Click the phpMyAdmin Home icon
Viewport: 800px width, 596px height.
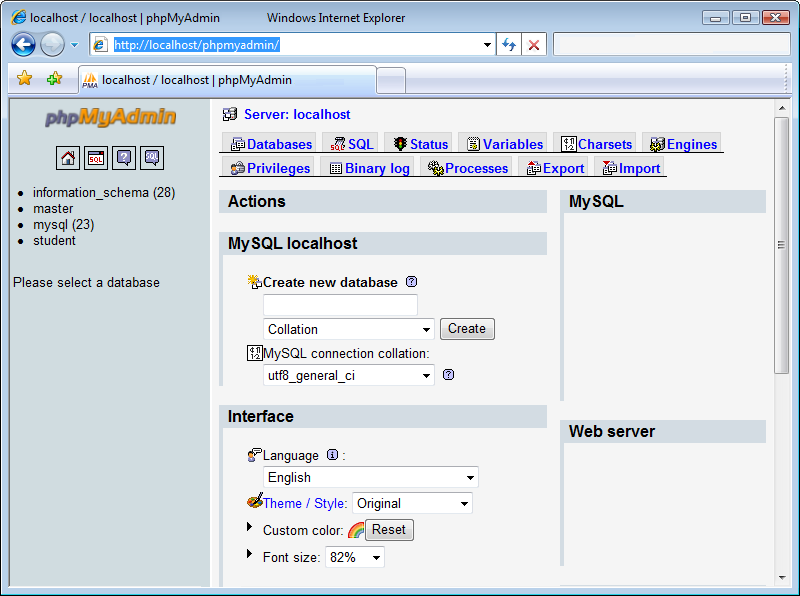click(68, 158)
